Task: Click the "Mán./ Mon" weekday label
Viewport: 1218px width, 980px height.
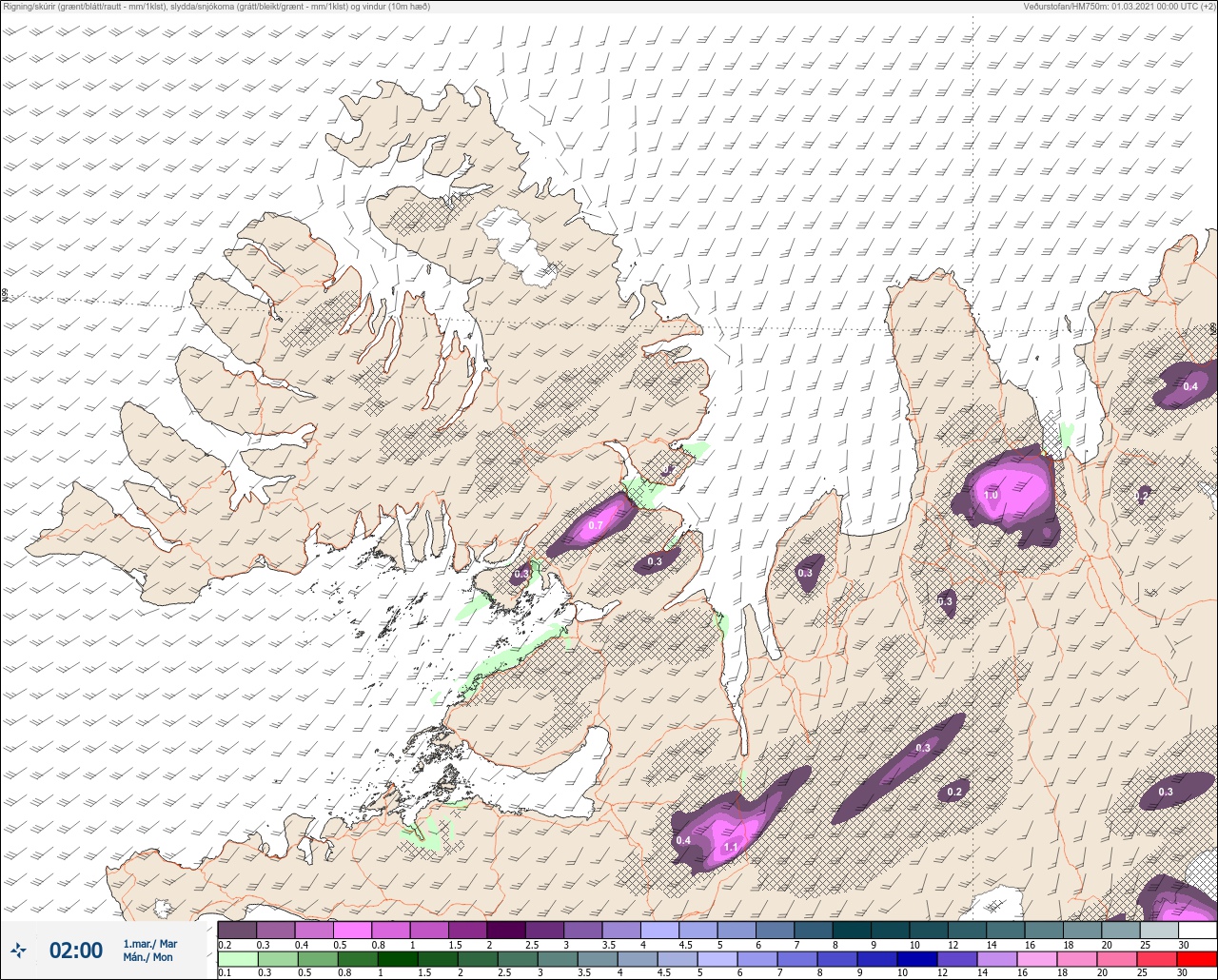Action: pos(147,958)
